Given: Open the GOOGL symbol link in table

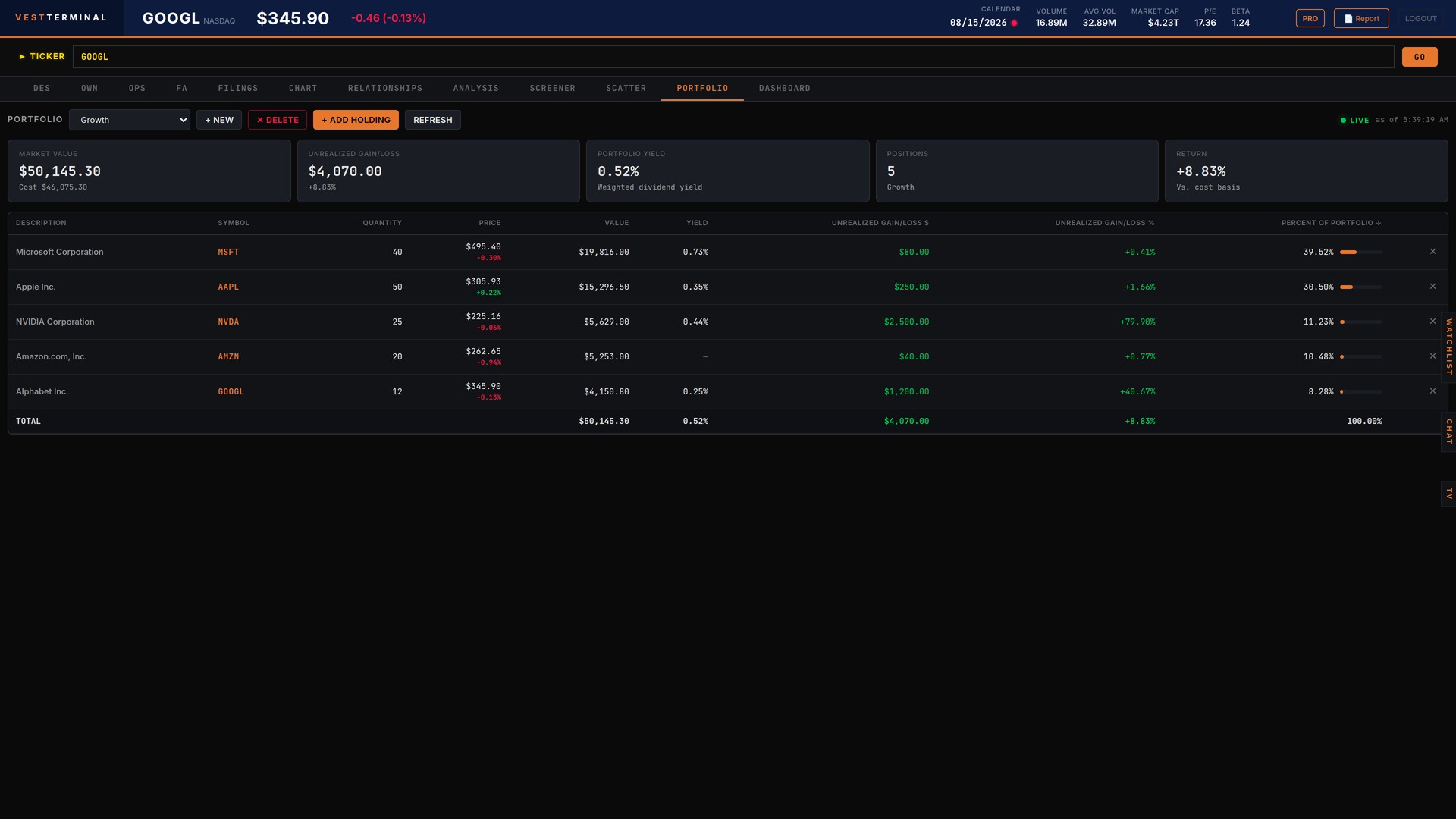Looking at the screenshot, I should 231,391.
